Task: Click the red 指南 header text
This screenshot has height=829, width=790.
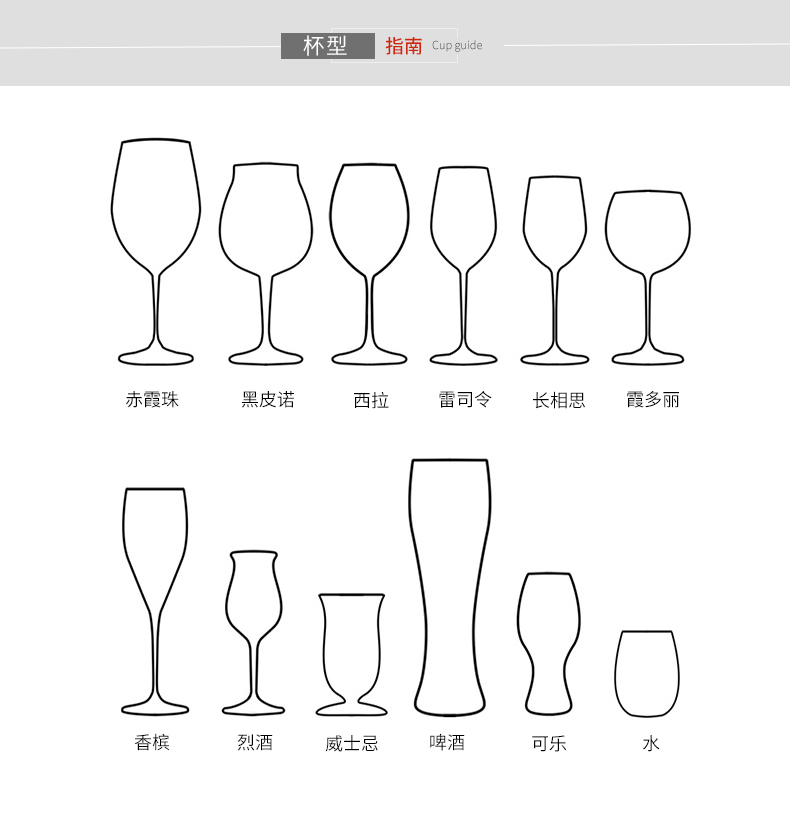Action: tap(403, 46)
